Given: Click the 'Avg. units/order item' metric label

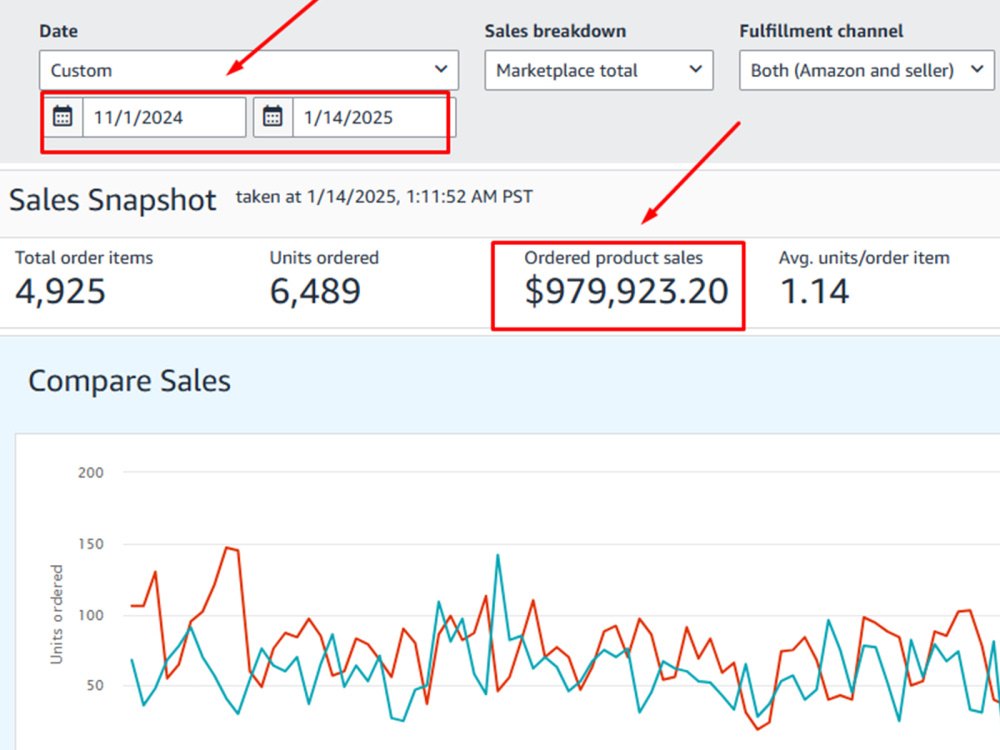Looking at the screenshot, I should (864, 258).
